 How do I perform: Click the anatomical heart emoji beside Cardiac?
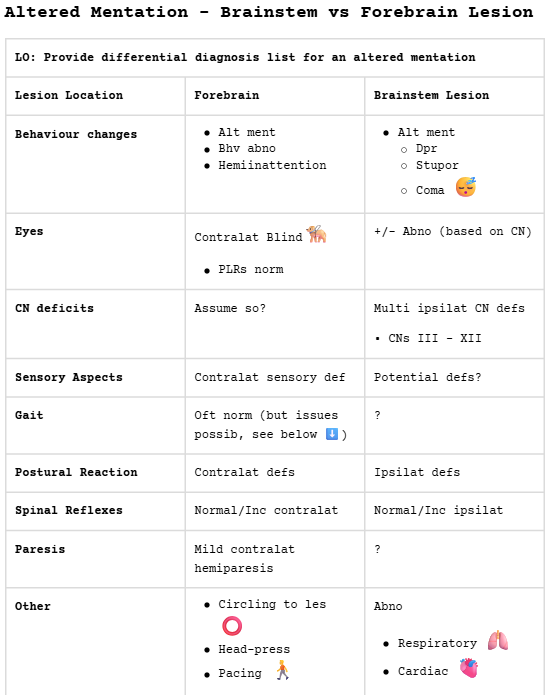coord(469,668)
